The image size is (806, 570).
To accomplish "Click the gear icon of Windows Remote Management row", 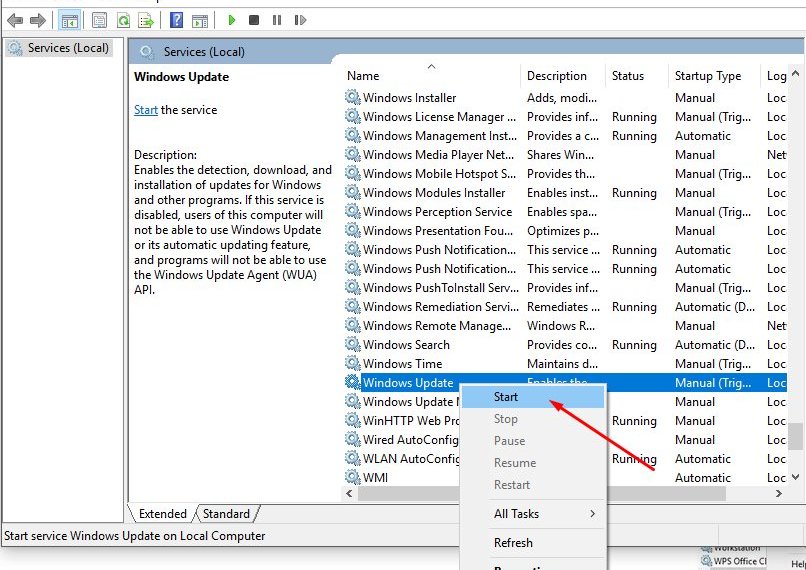I will [x=353, y=325].
